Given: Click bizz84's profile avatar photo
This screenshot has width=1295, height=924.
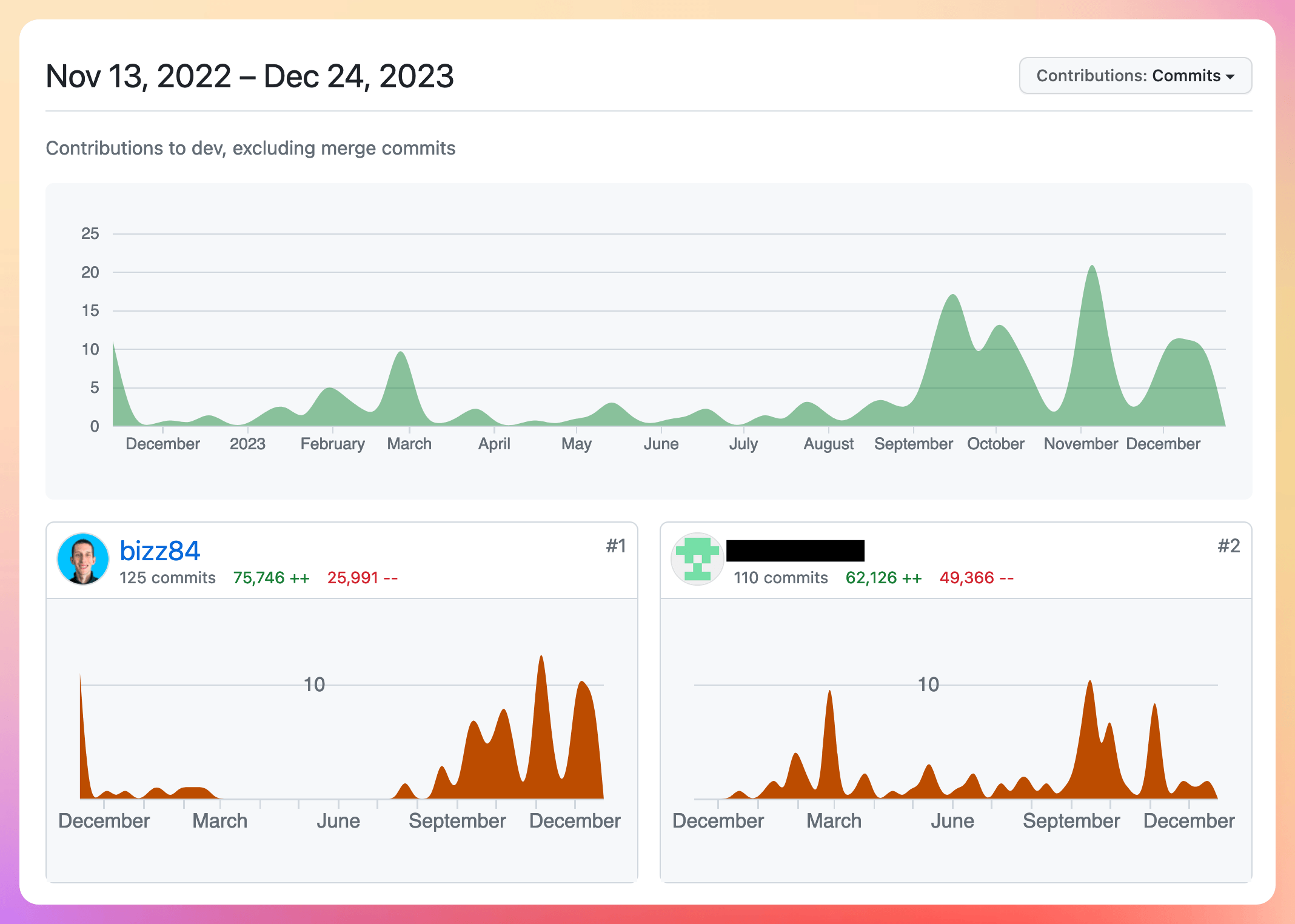Looking at the screenshot, I should (84, 559).
